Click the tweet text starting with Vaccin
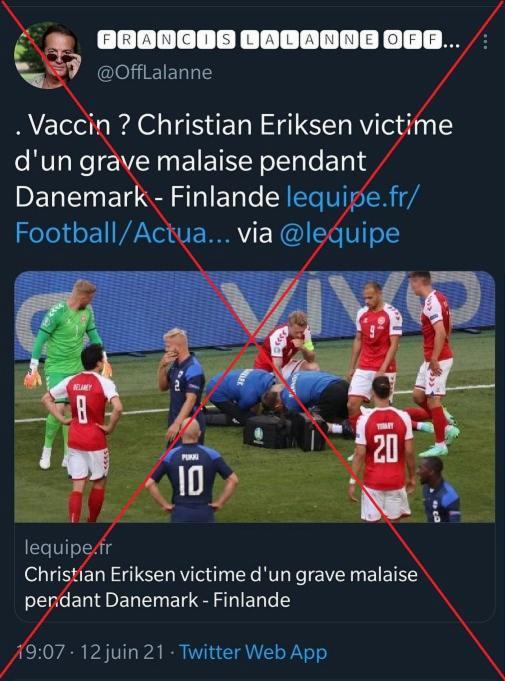 point(234,161)
